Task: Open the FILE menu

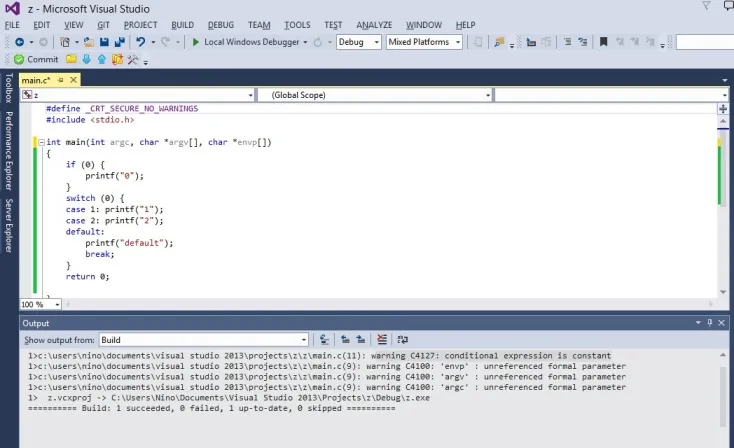Action: 12,25
